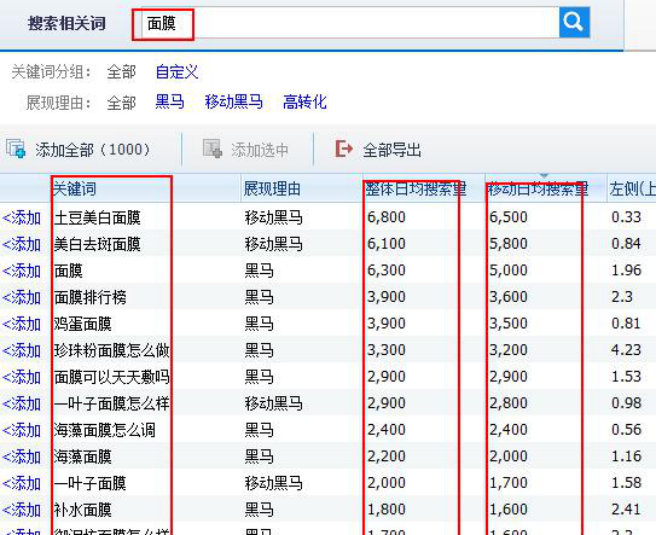This screenshot has width=657, height=535.
Task: Click the blue search magnifier button
Action: tap(574, 22)
